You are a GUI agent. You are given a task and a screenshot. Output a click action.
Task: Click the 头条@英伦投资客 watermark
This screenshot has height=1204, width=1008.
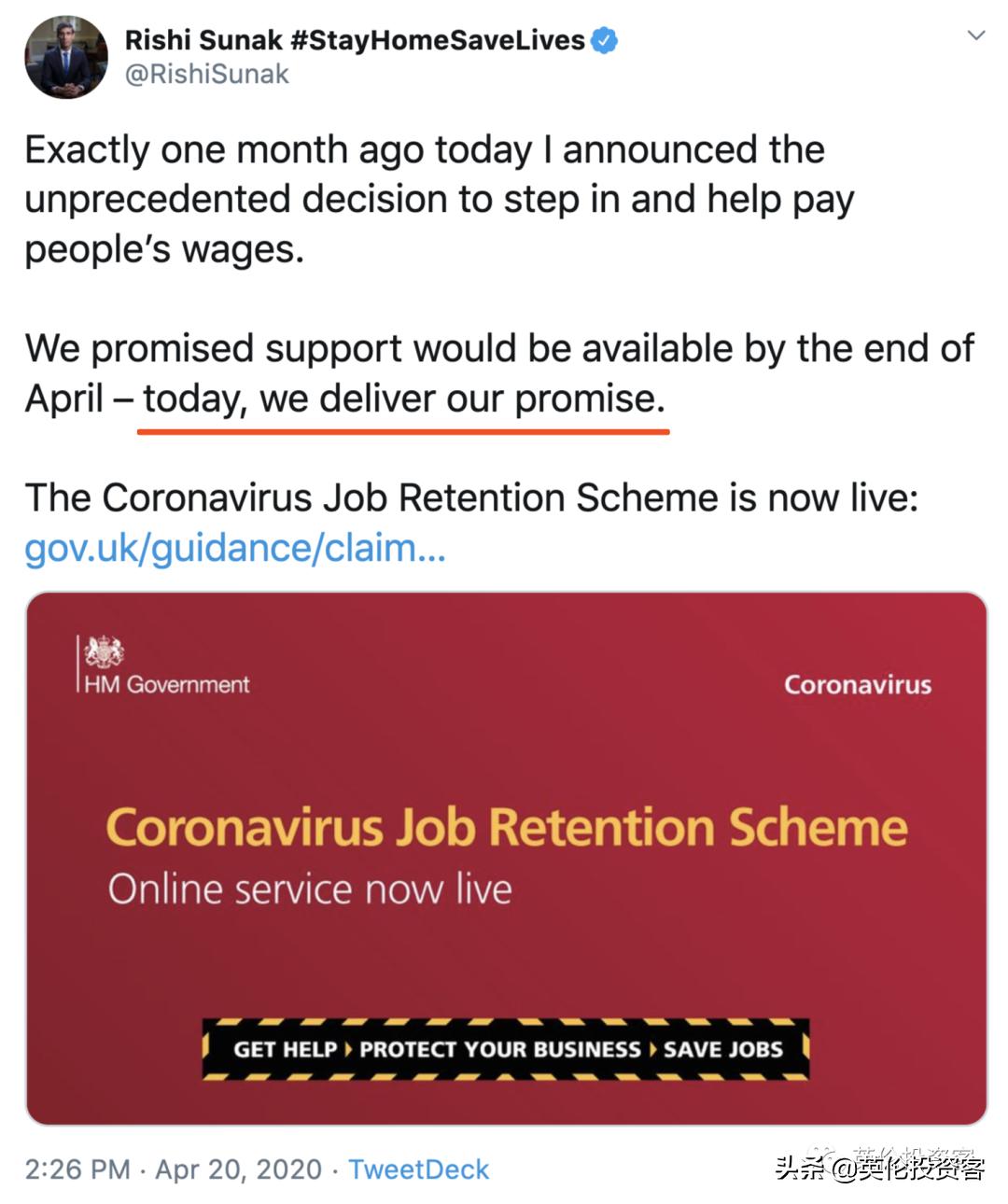[x=879, y=1168]
